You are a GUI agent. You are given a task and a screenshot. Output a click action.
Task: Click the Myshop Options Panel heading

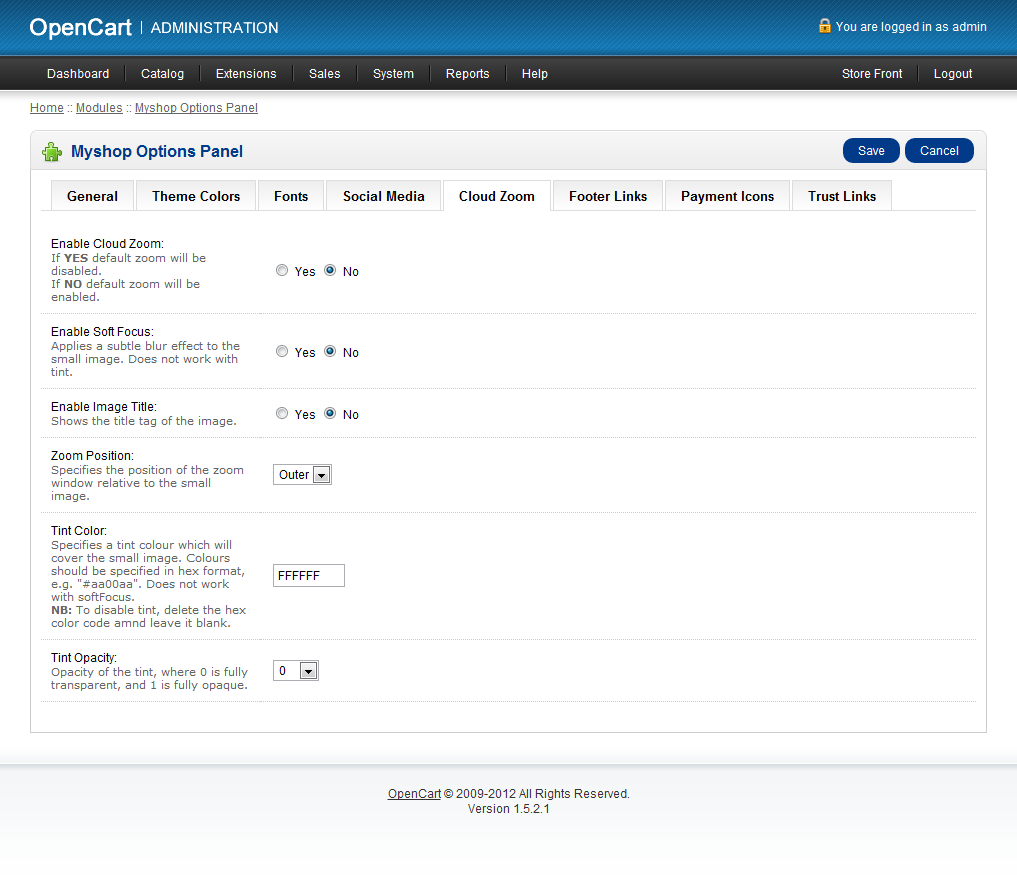tap(157, 151)
